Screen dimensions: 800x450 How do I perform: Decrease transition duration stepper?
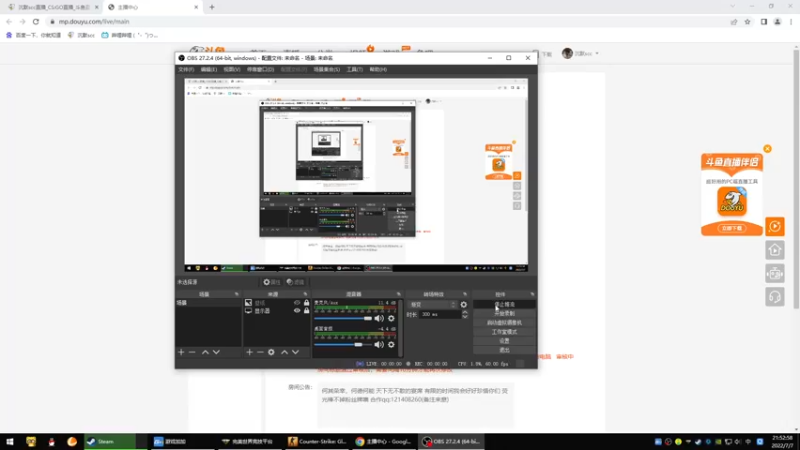click(464, 317)
